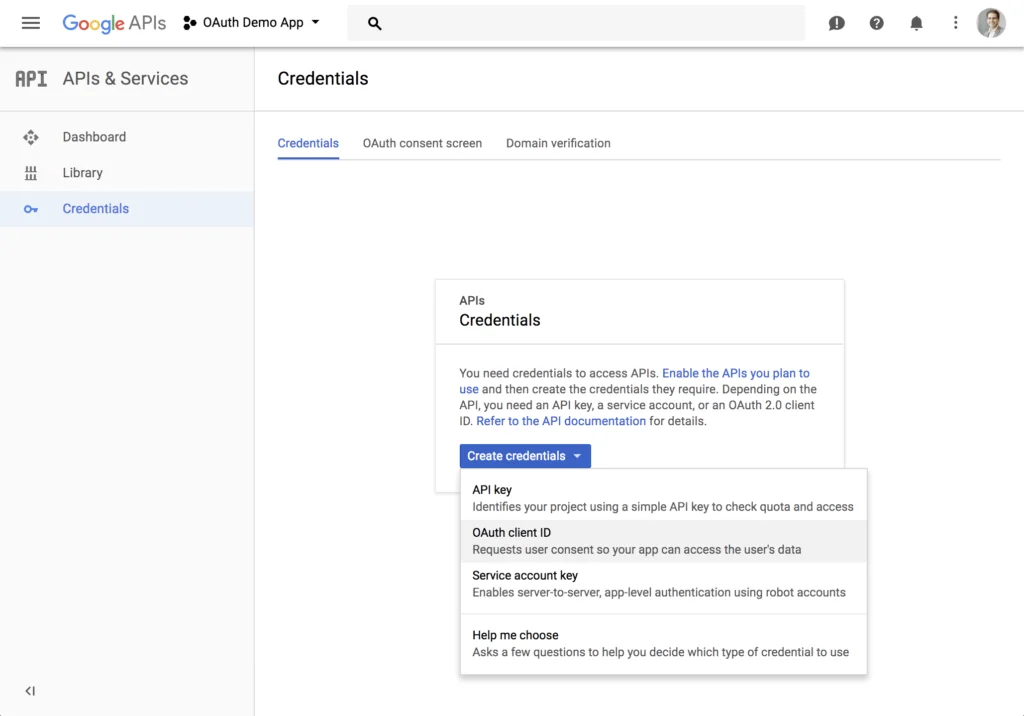Viewport: 1024px width, 716px height.
Task: Click the user profile avatar
Action: click(991, 23)
